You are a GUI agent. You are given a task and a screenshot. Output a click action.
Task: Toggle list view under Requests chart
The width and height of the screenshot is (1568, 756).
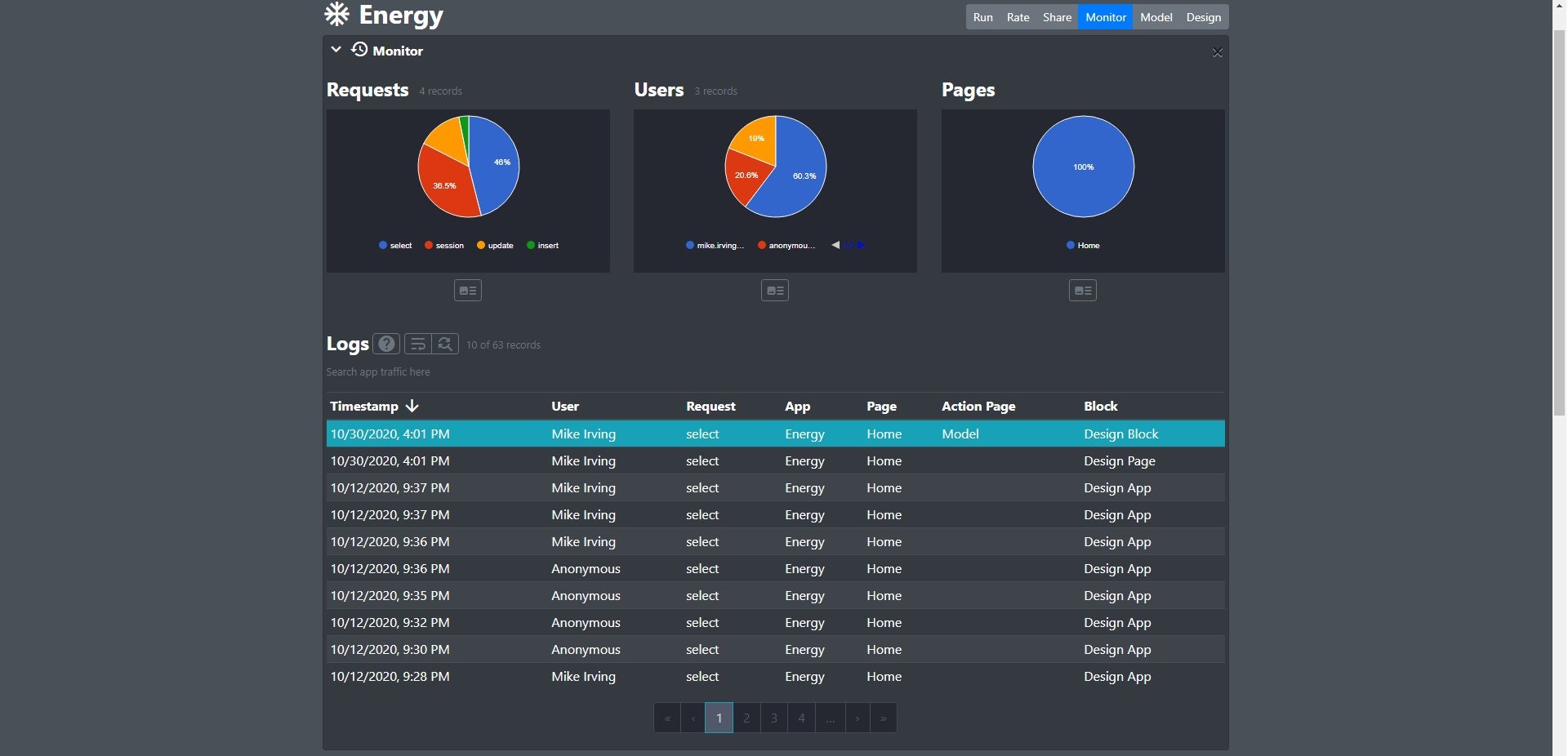pyautogui.click(x=468, y=291)
